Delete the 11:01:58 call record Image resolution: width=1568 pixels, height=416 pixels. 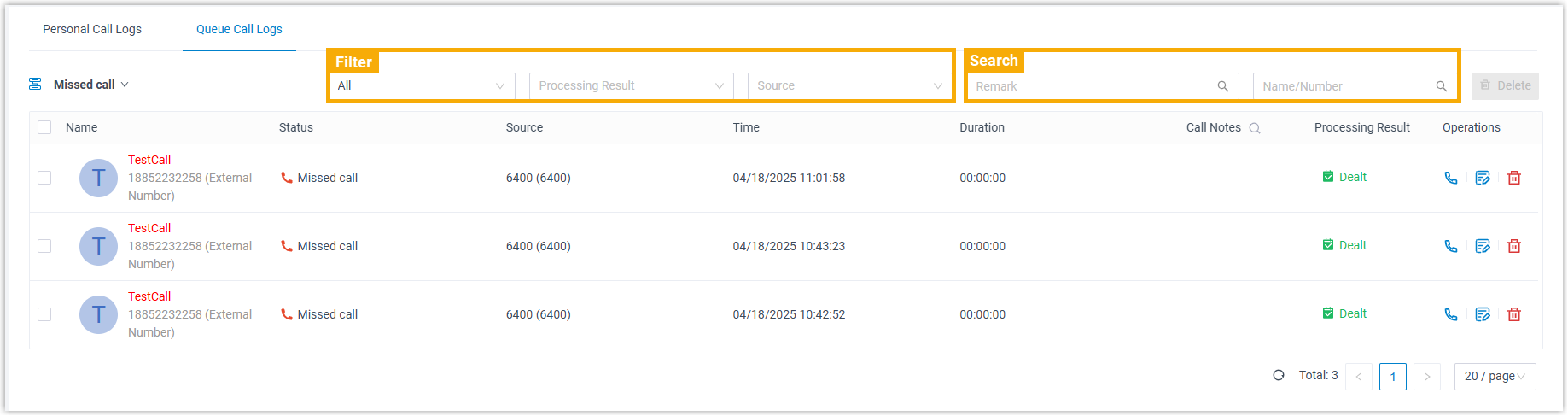point(1514,178)
